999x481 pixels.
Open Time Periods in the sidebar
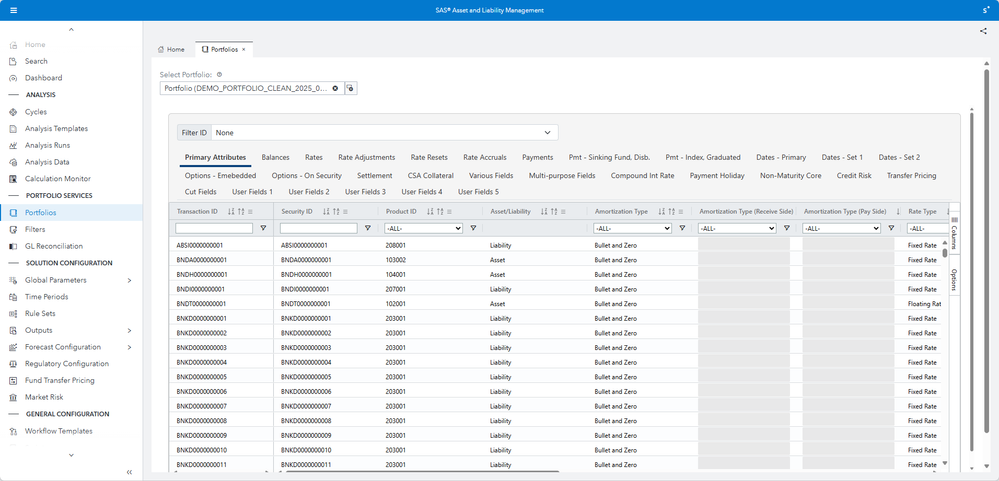click(x=47, y=296)
